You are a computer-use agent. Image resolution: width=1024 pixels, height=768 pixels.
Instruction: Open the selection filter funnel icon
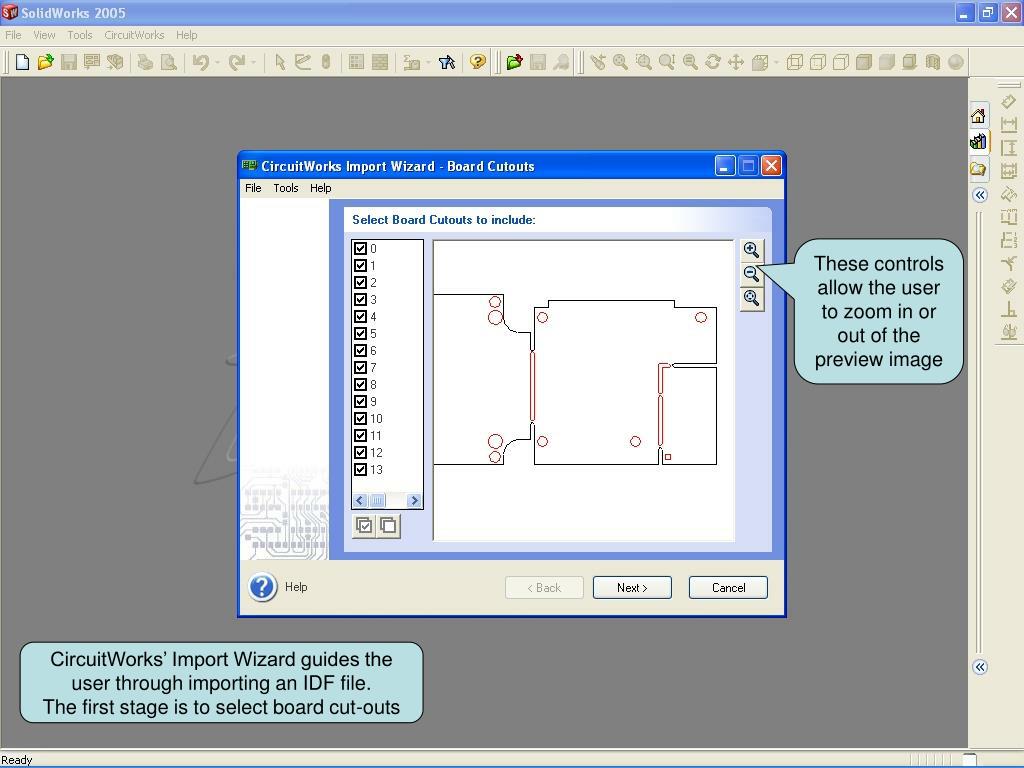click(447, 62)
